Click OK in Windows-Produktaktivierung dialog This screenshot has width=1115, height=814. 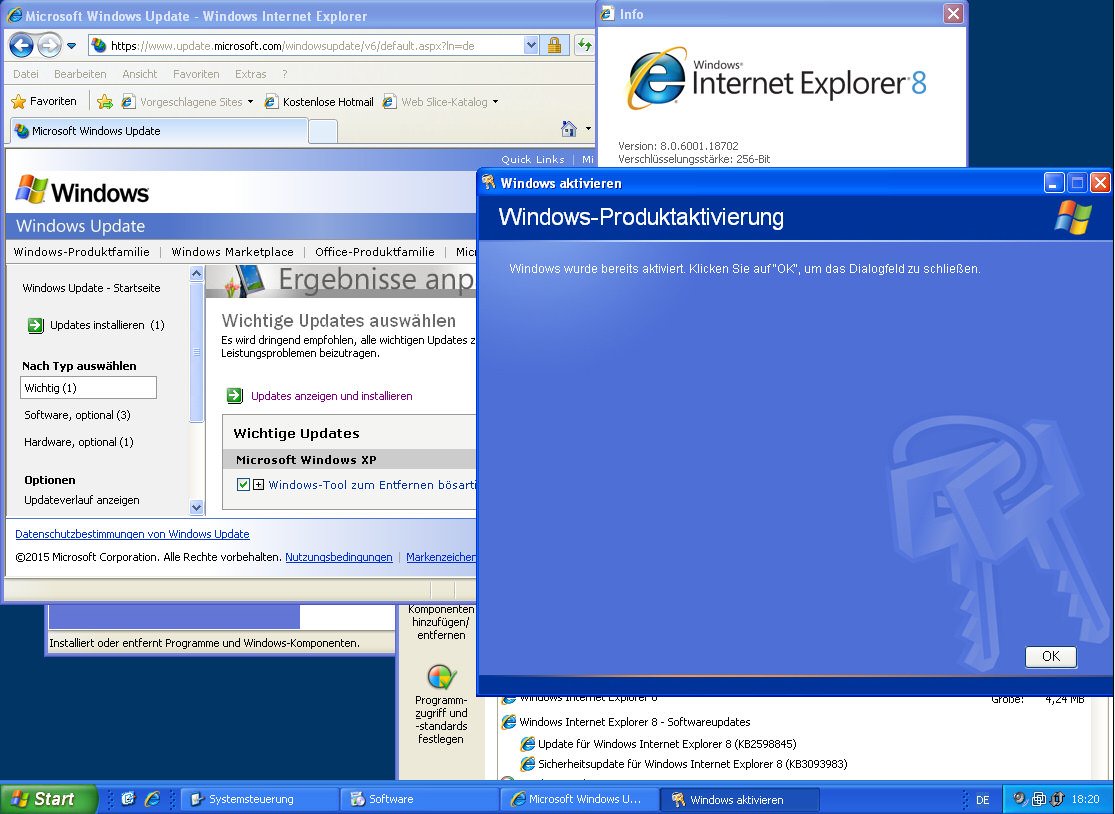click(x=1050, y=656)
